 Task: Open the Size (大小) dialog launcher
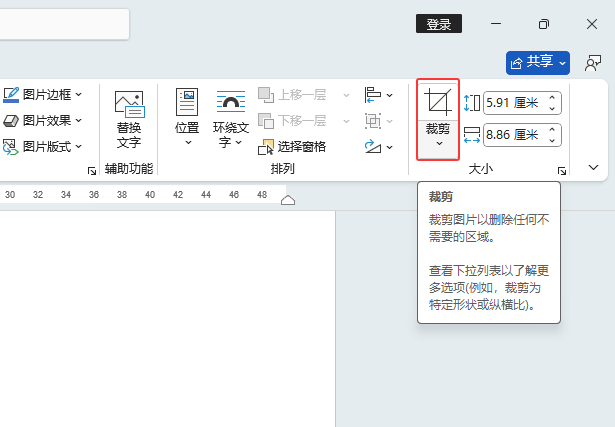[x=562, y=171]
